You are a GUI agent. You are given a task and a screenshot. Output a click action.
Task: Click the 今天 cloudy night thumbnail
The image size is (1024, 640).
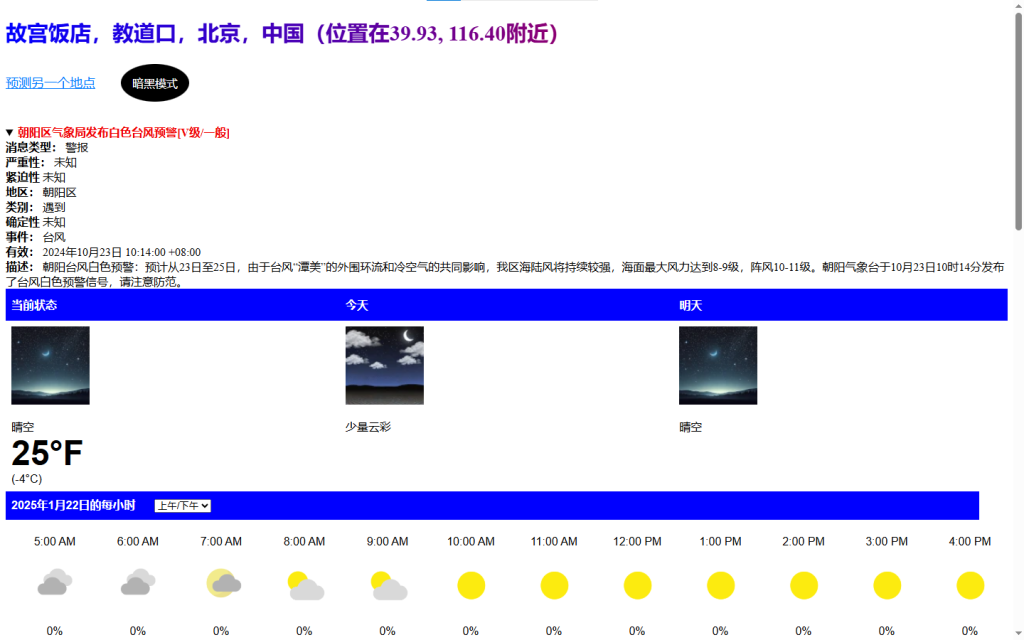point(385,366)
